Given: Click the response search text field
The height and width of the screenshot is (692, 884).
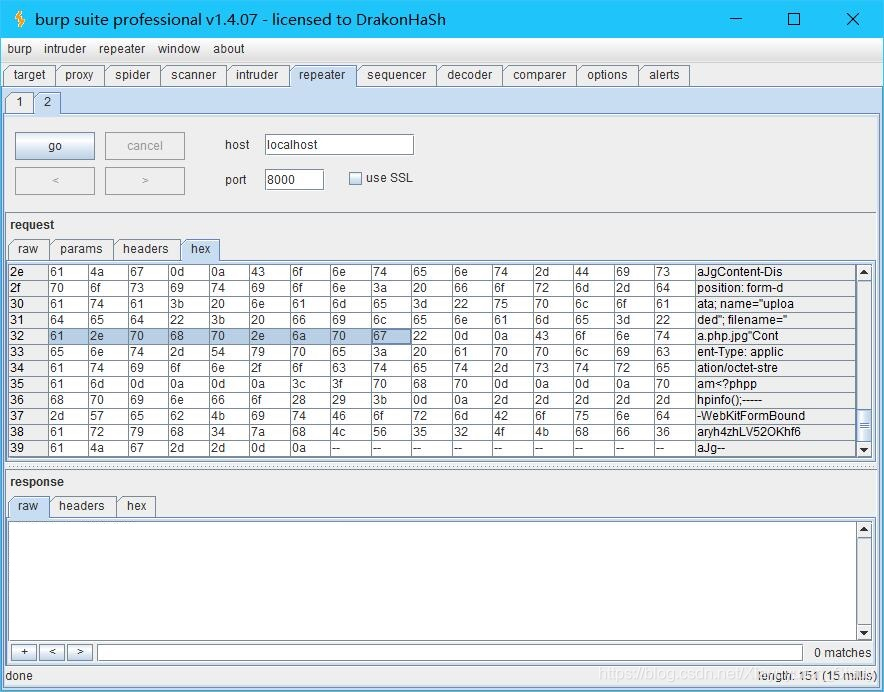Looking at the screenshot, I should [x=450, y=653].
